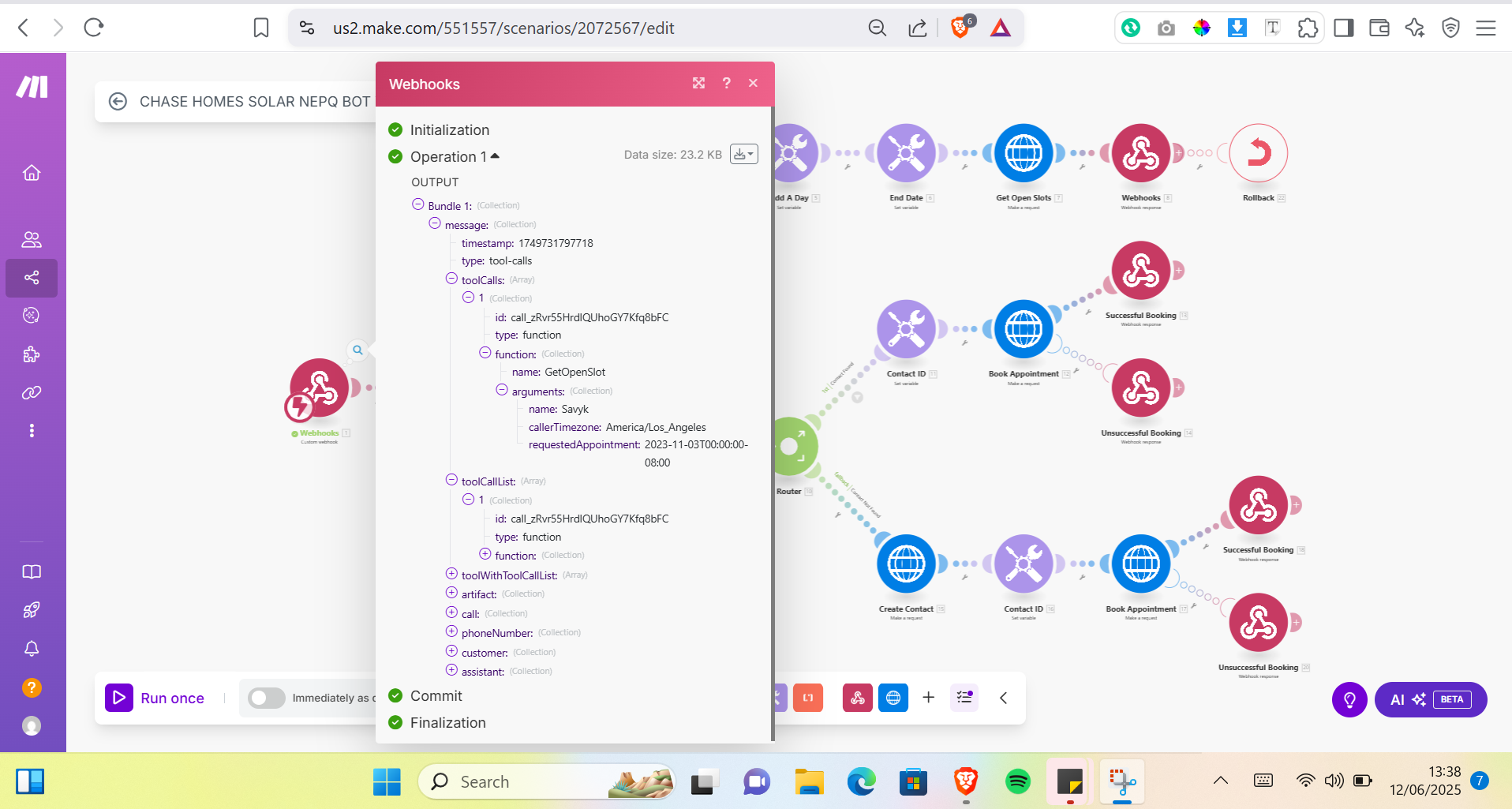Go back using arrow beside scenario name
The height and width of the screenshot is (809, 1512).
[118, 101]
